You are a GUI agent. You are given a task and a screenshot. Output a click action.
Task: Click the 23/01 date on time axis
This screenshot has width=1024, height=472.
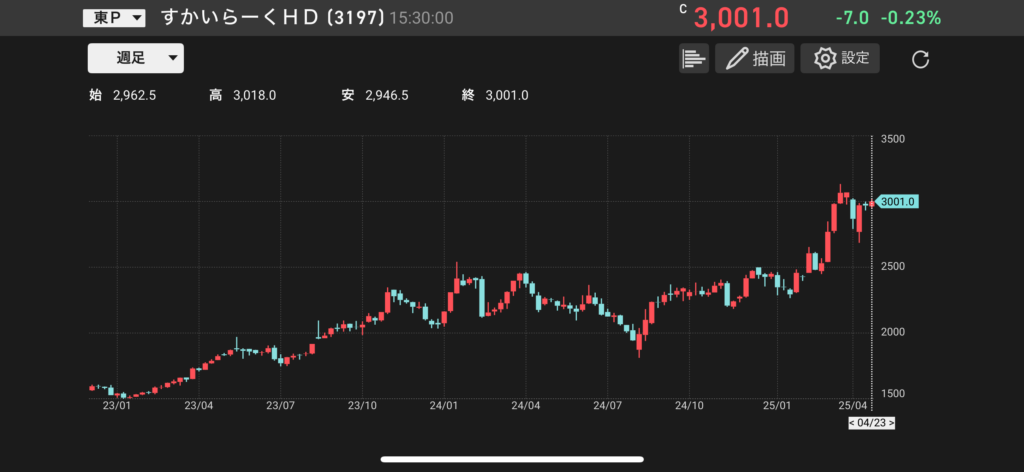(117, 406)
